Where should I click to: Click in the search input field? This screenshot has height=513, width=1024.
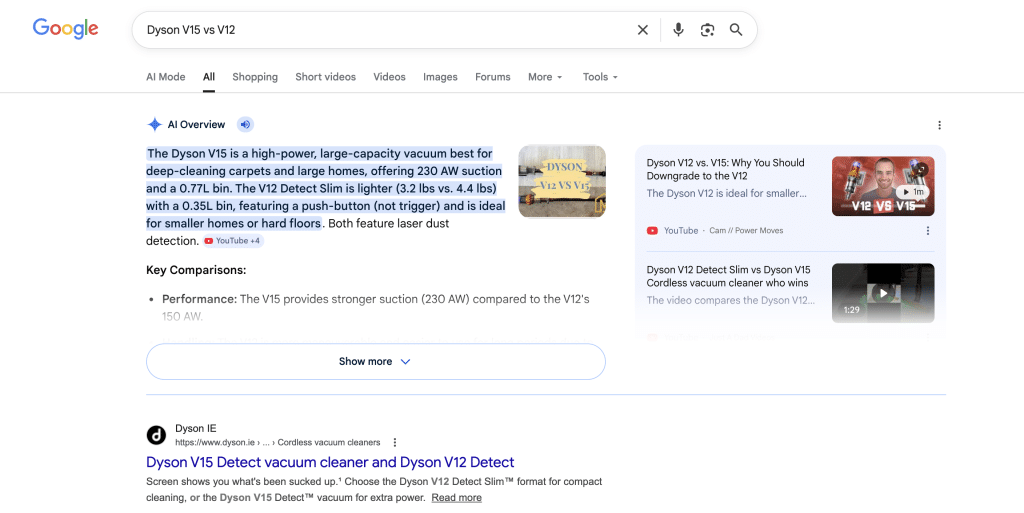pos(380,30)
